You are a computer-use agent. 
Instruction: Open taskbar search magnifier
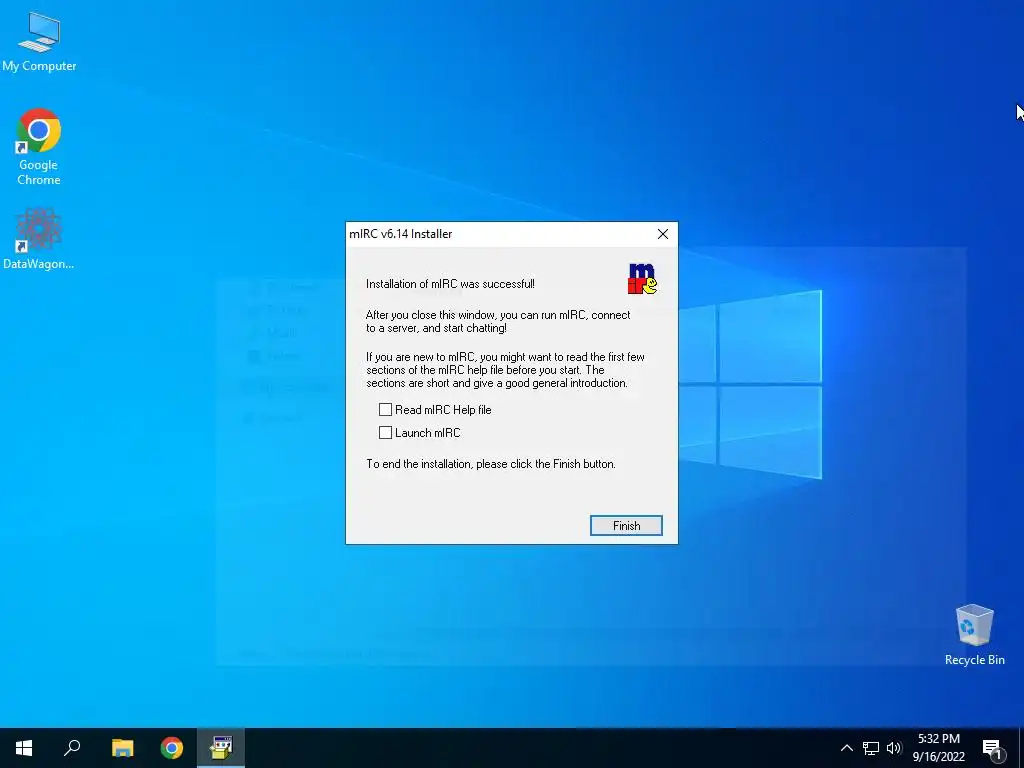coord(72,748)
